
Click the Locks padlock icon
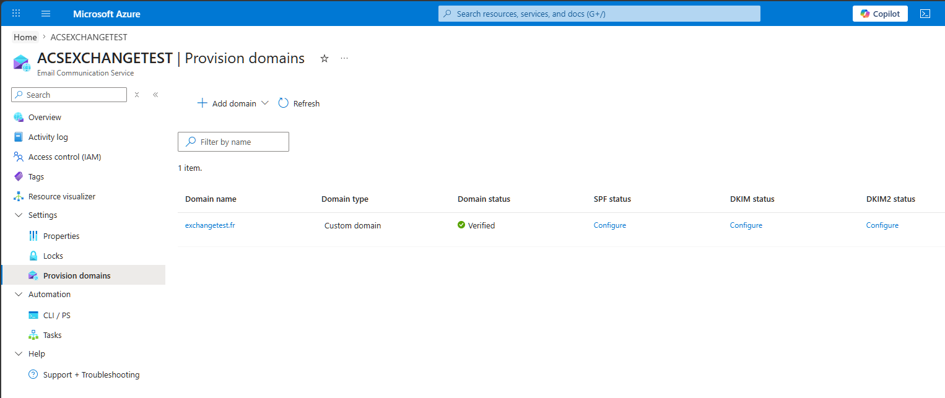(33, 256)
